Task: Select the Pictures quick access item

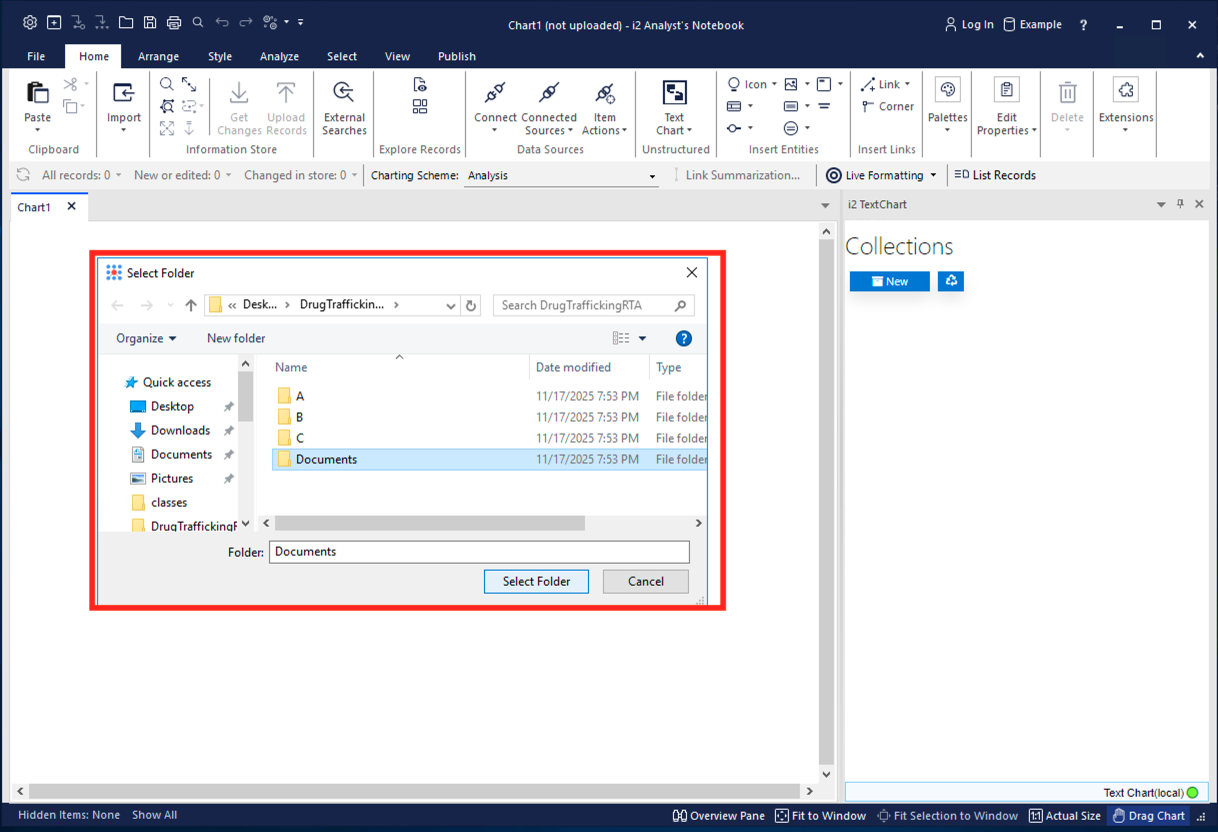Action: click(172, 478)
